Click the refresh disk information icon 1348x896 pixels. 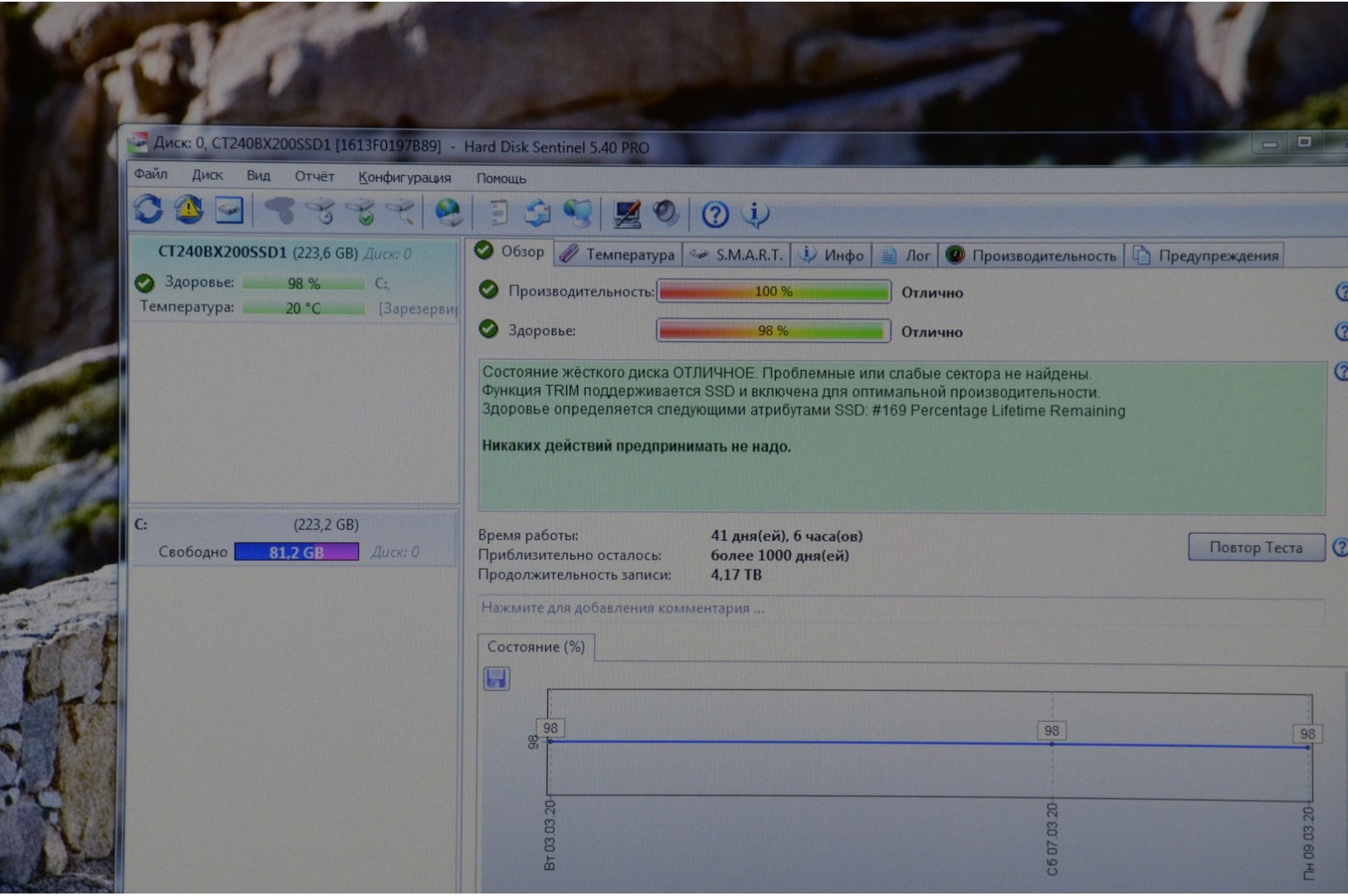point(149,210)
